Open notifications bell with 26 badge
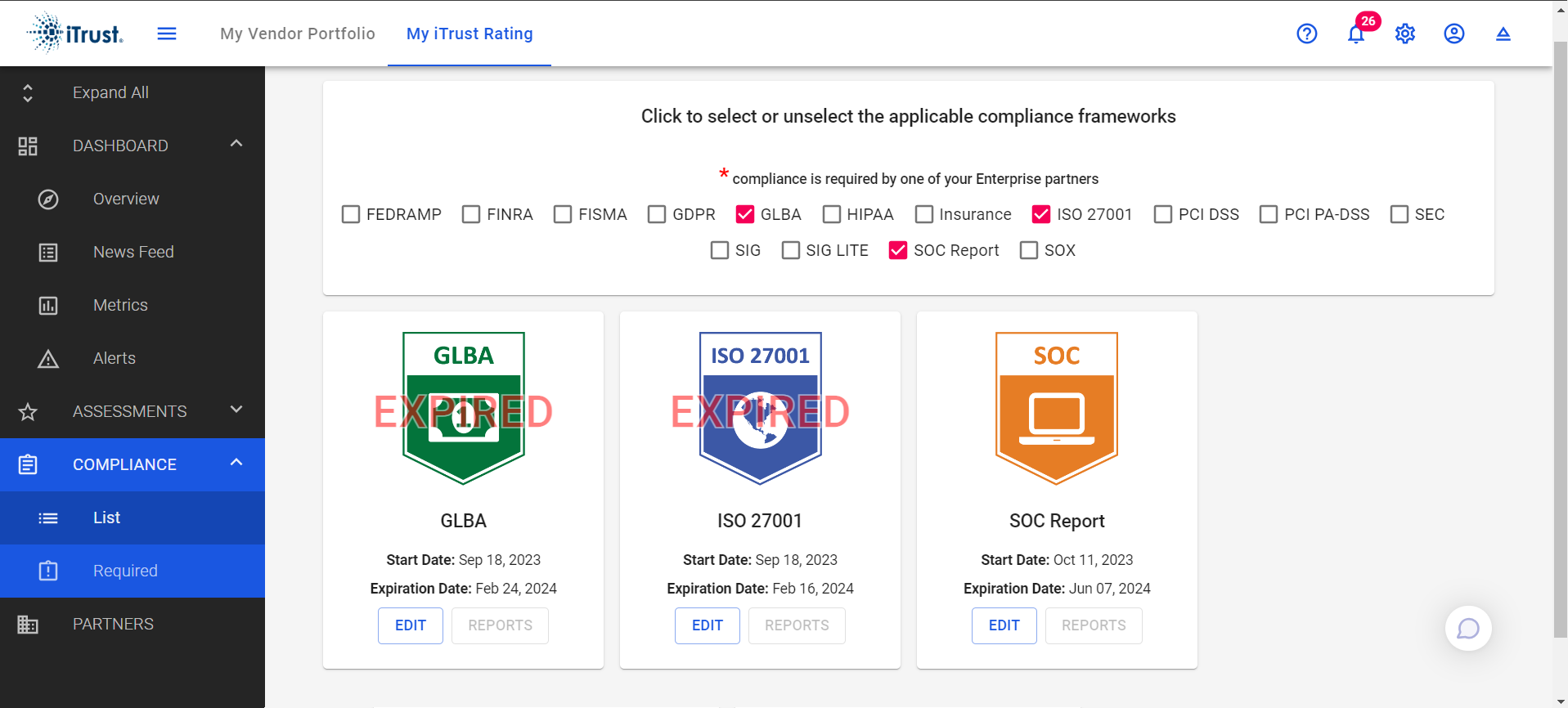Screen dimensions: 1568x708 coord(1356,34)
